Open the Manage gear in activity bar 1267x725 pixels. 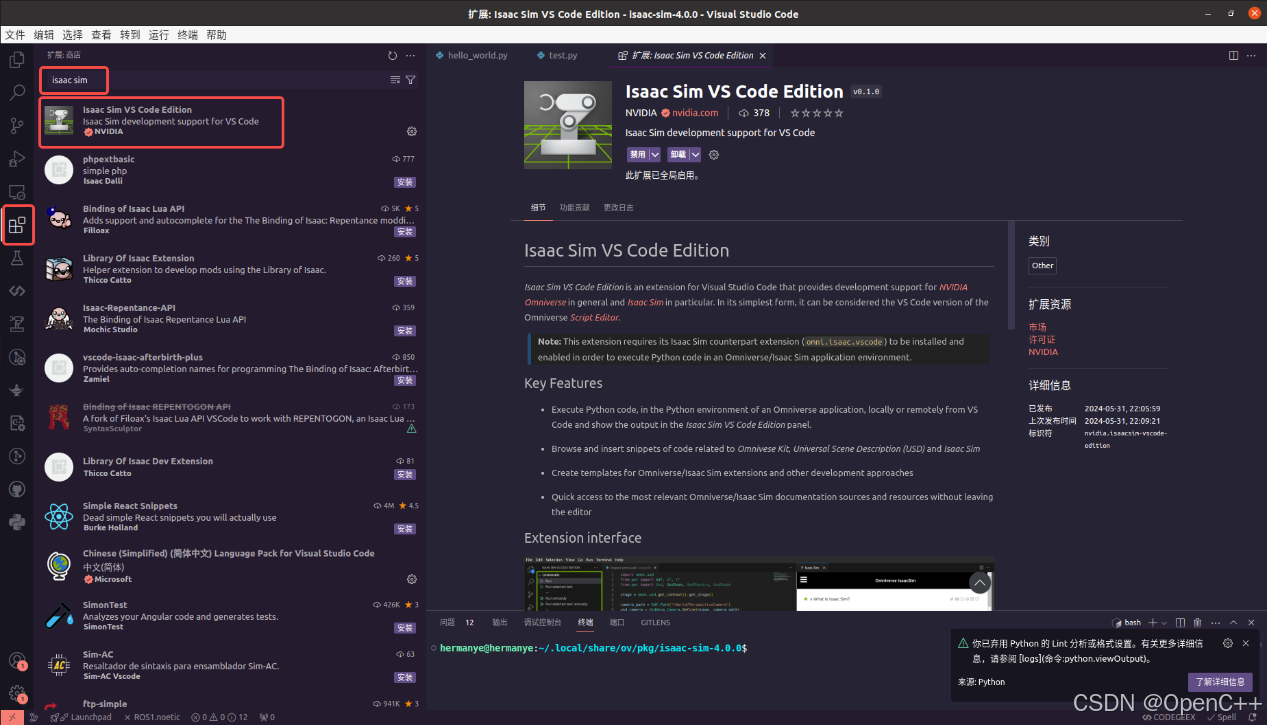17,693
